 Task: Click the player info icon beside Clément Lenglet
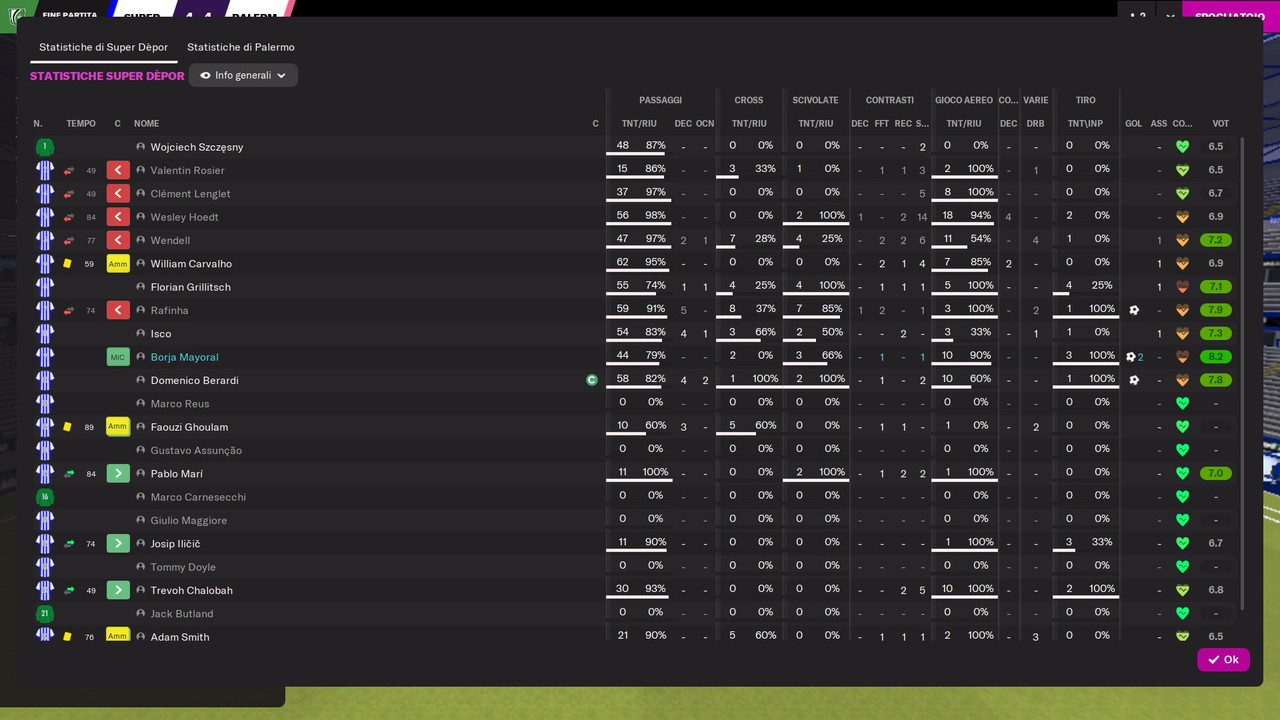(141, 193)
